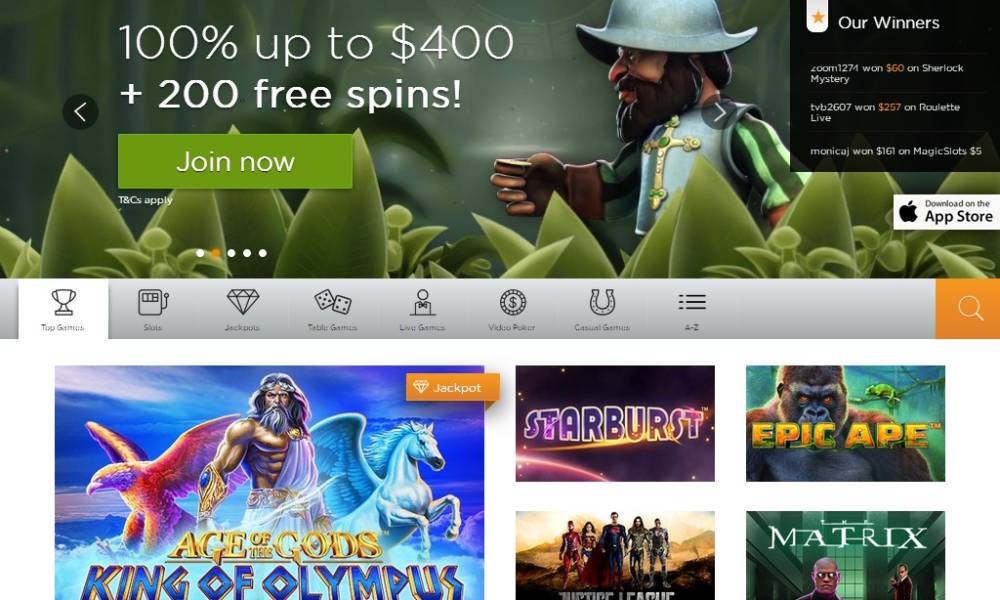Select Casual Games horseshoe icon
The width and height of the screenshot is (1000, 600).
601,302
